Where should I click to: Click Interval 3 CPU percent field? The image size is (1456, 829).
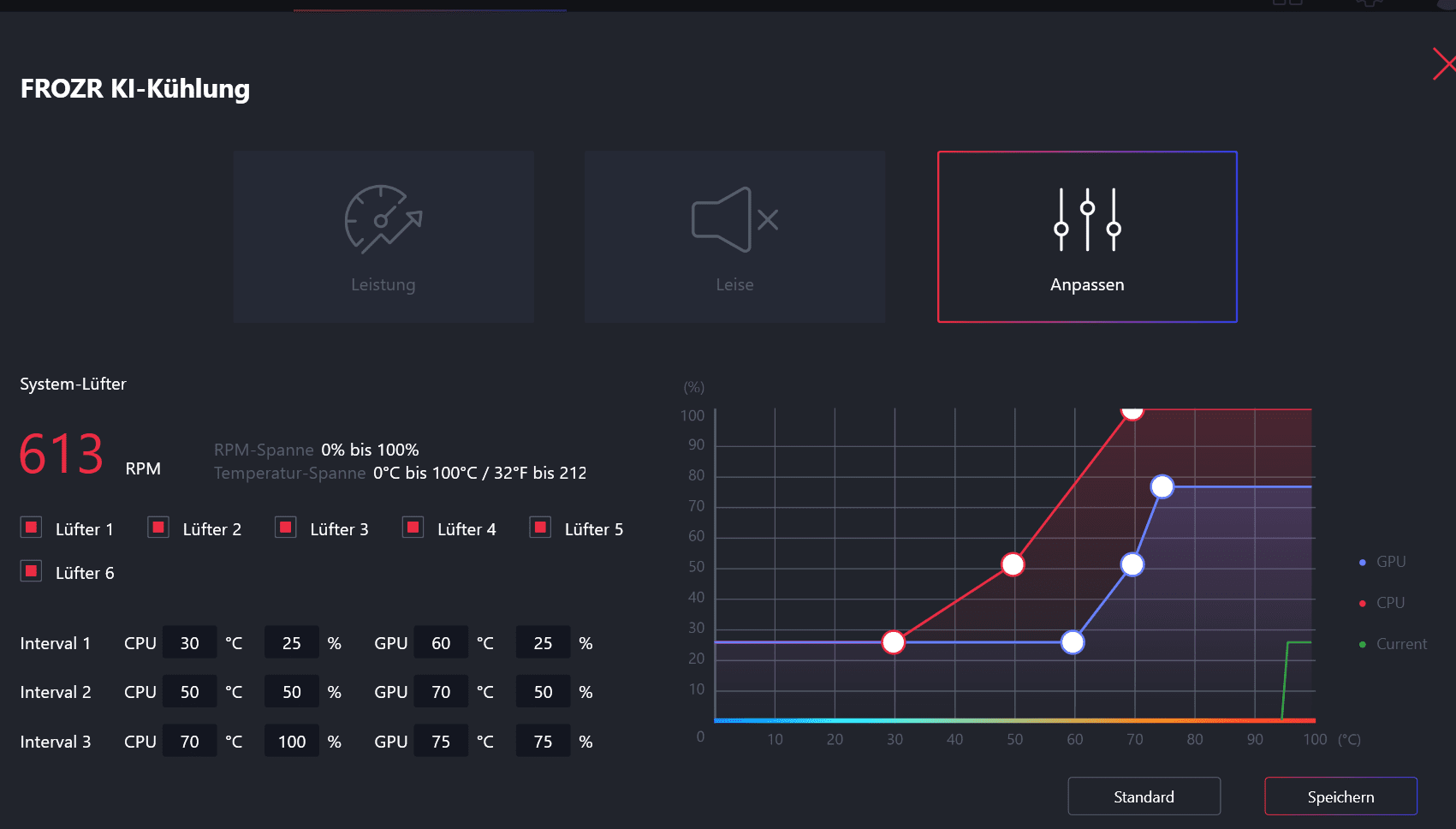click(x=292, y=742)
